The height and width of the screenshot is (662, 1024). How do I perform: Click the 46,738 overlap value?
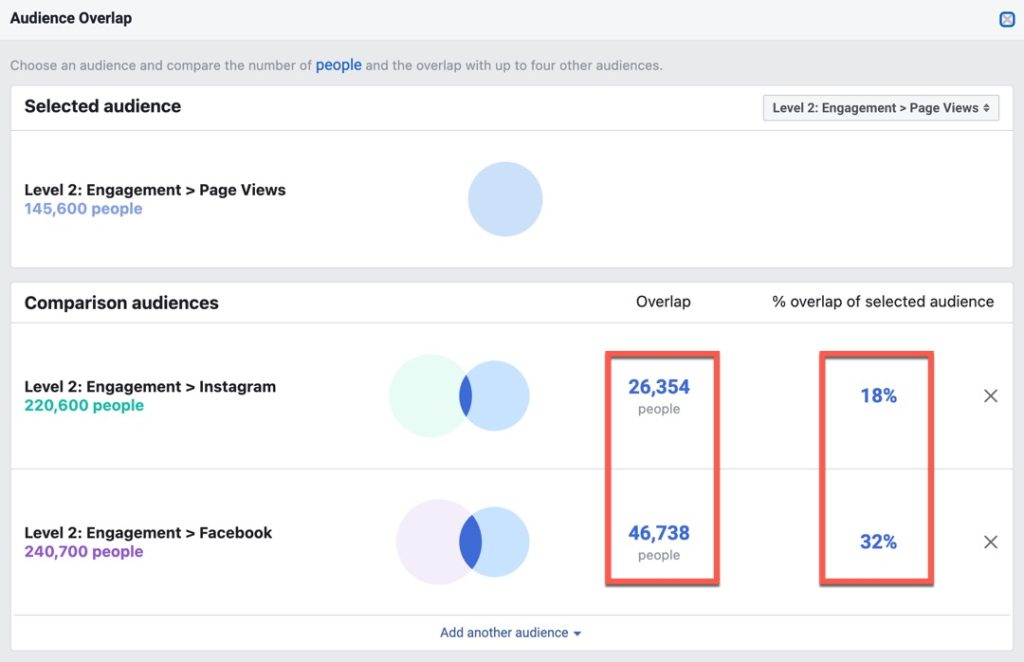658,533
